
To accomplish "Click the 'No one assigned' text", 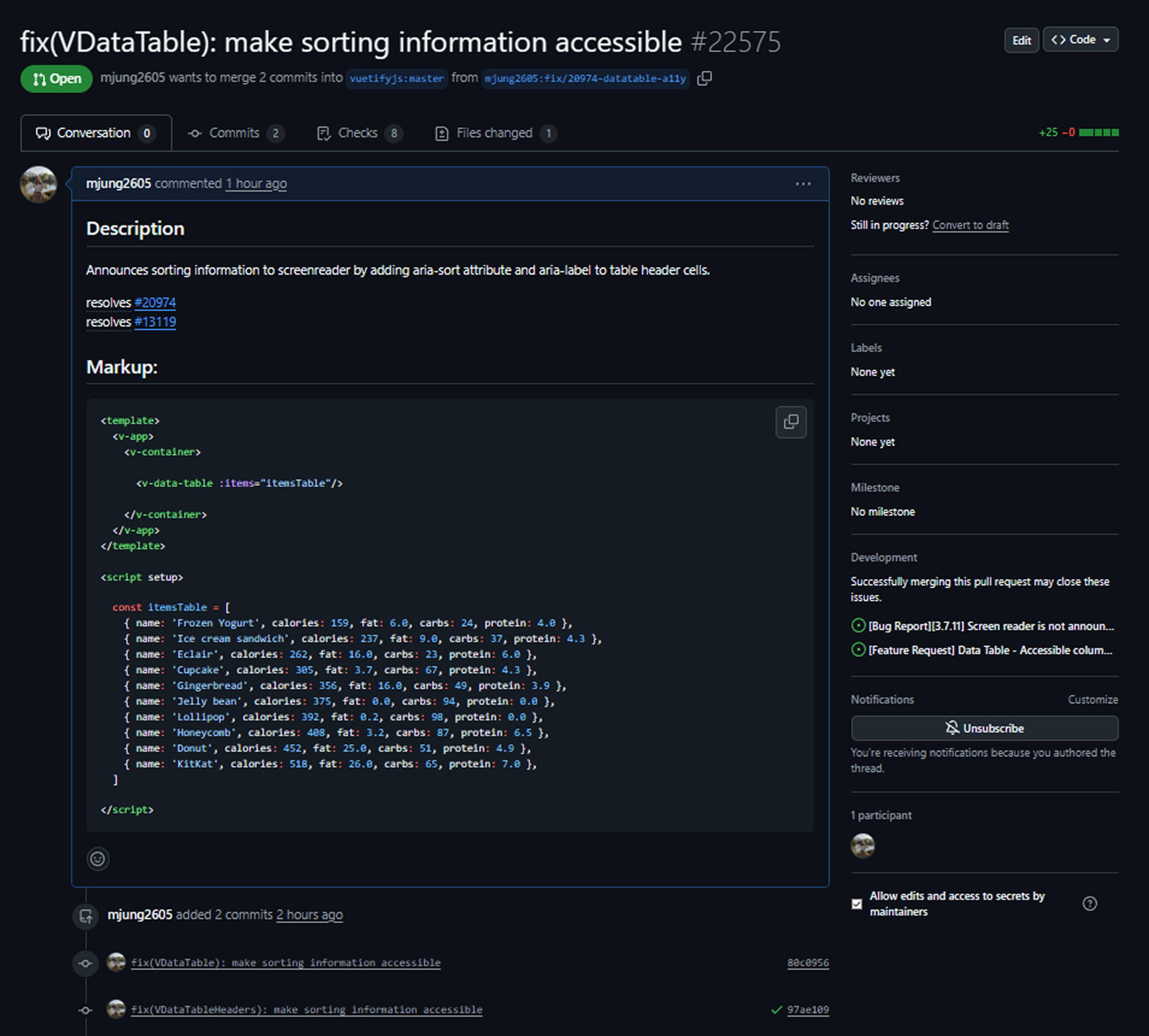I will point(891,302).
